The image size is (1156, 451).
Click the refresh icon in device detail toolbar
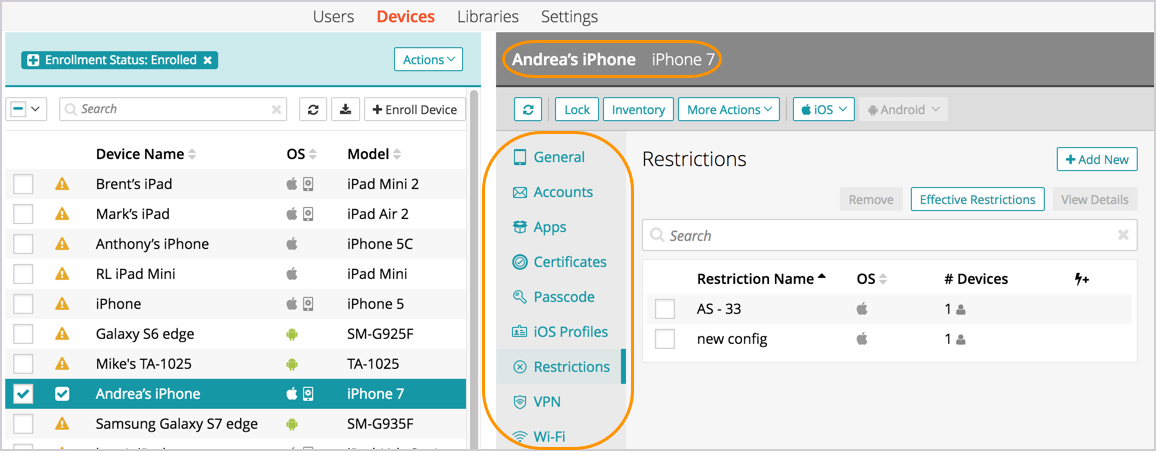pyautogui.click(x=528, y=110)
